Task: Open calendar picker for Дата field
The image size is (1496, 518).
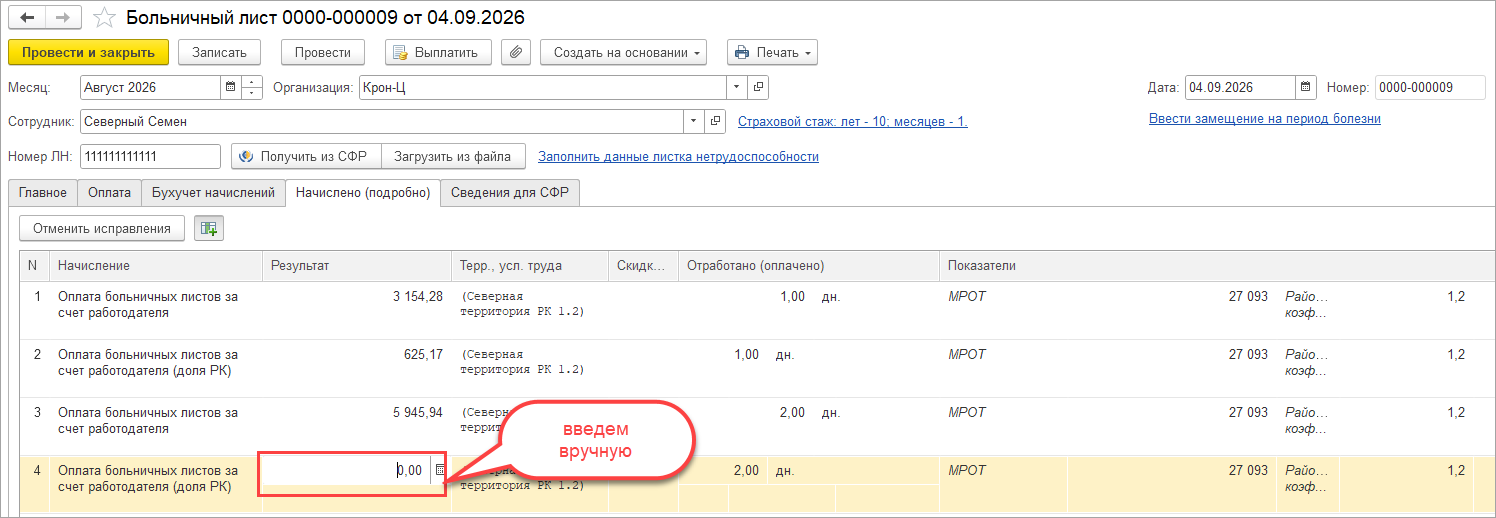Action: 1306,88
